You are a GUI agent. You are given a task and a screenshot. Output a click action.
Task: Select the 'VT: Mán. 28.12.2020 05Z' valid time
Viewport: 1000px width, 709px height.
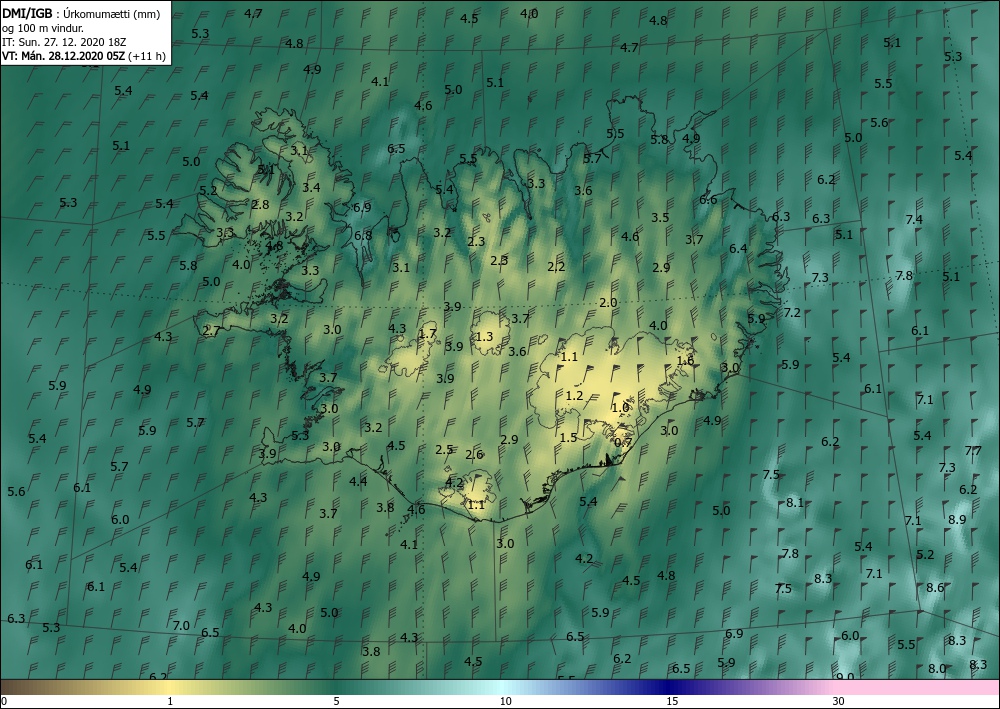[64, 56]
